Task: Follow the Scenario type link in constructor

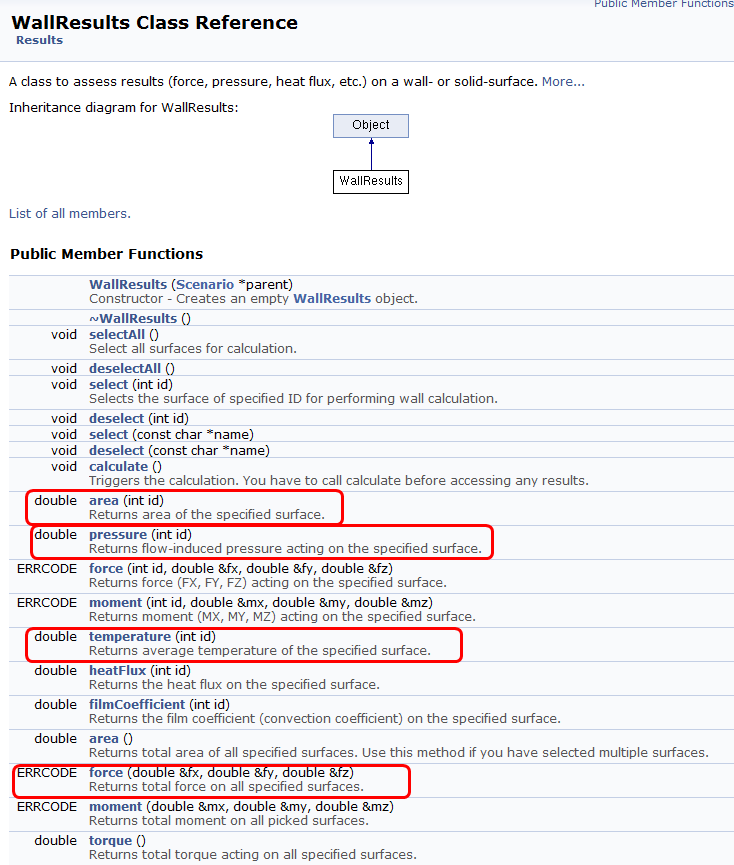Action: tap(205, 285)
